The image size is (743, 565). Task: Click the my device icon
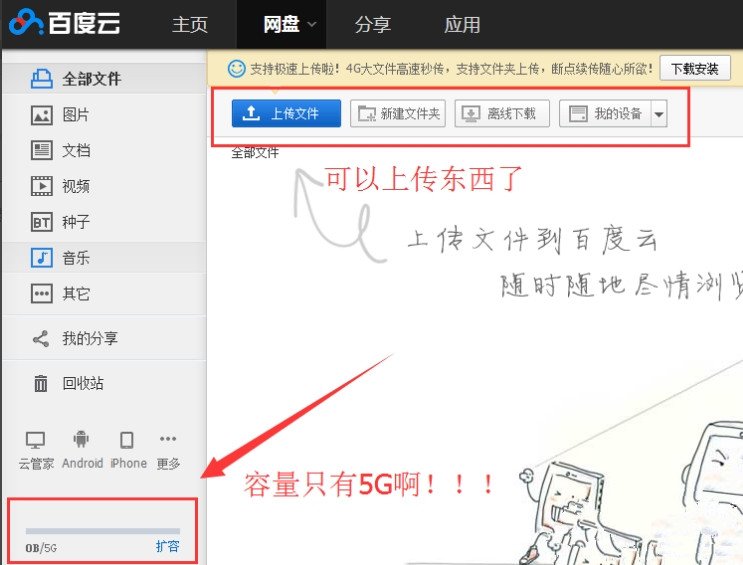pos(578,114)
